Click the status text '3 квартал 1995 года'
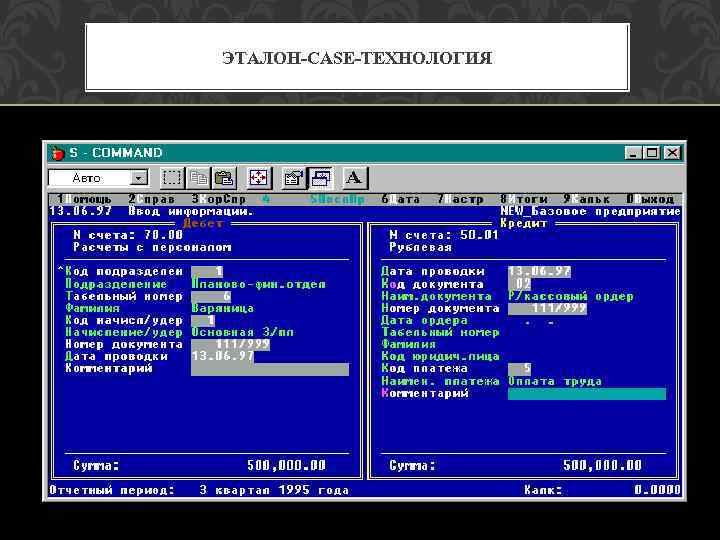This screenshot has height=540, width=720. pos(274,490)
